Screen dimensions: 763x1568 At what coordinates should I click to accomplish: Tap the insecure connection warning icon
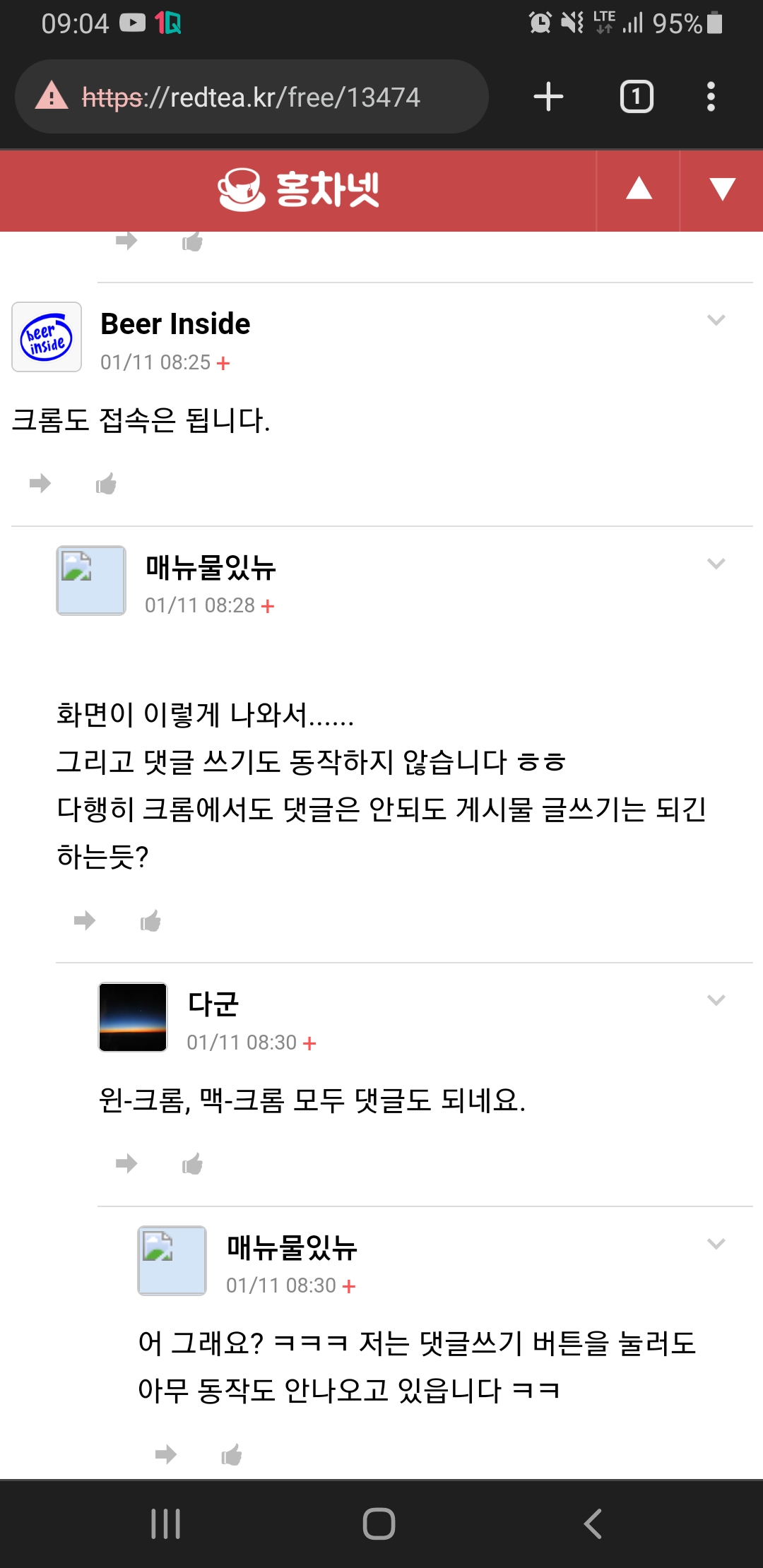tap(52, 96)
